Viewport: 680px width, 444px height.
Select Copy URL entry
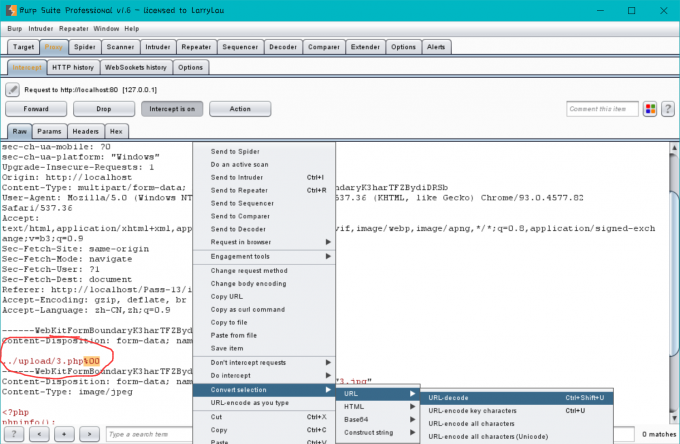264,297
